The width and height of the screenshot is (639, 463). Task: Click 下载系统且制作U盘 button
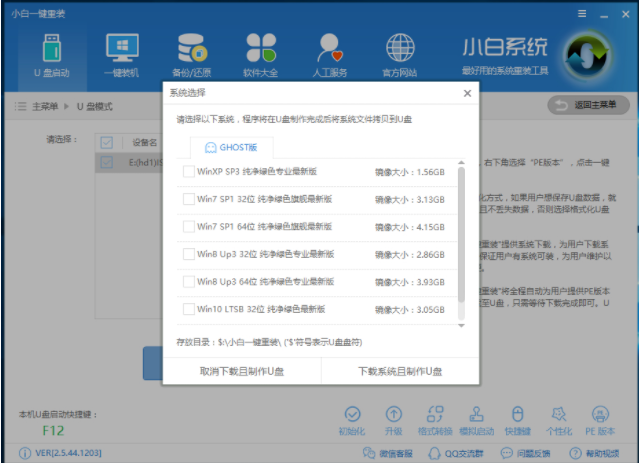coord(400,371)
